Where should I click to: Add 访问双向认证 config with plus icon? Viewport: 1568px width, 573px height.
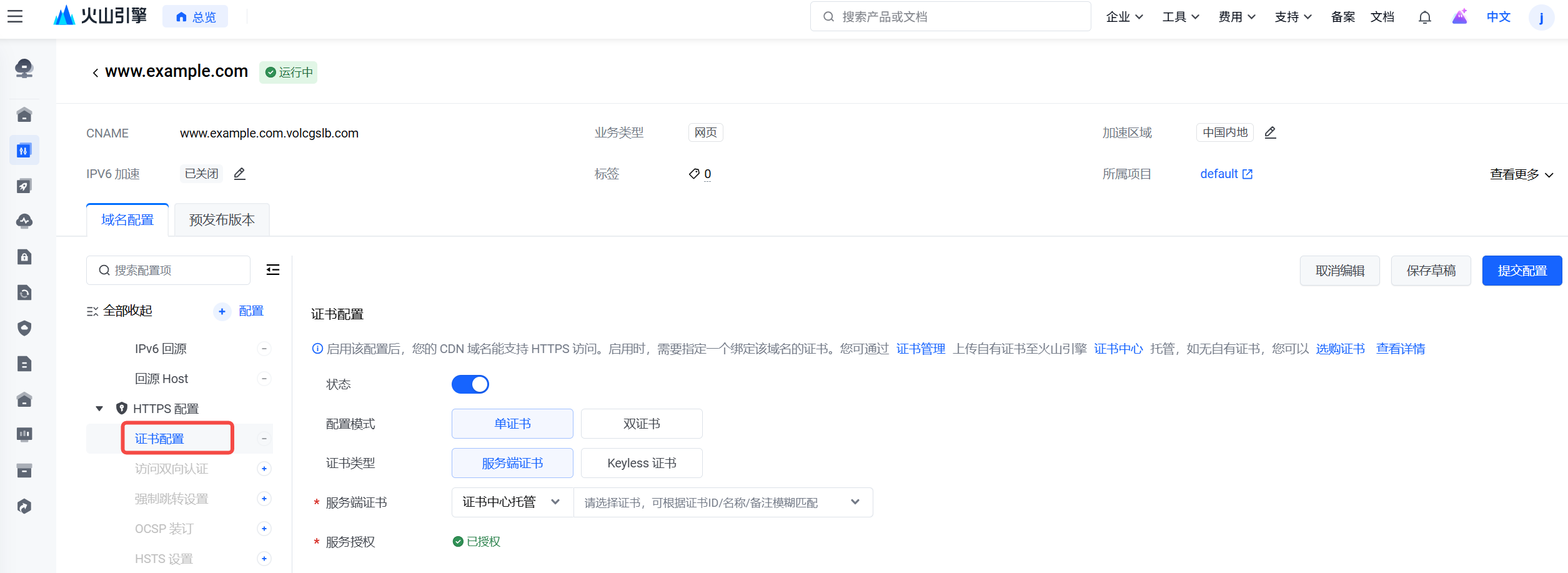pyautogui.click(x=264, y=469)
